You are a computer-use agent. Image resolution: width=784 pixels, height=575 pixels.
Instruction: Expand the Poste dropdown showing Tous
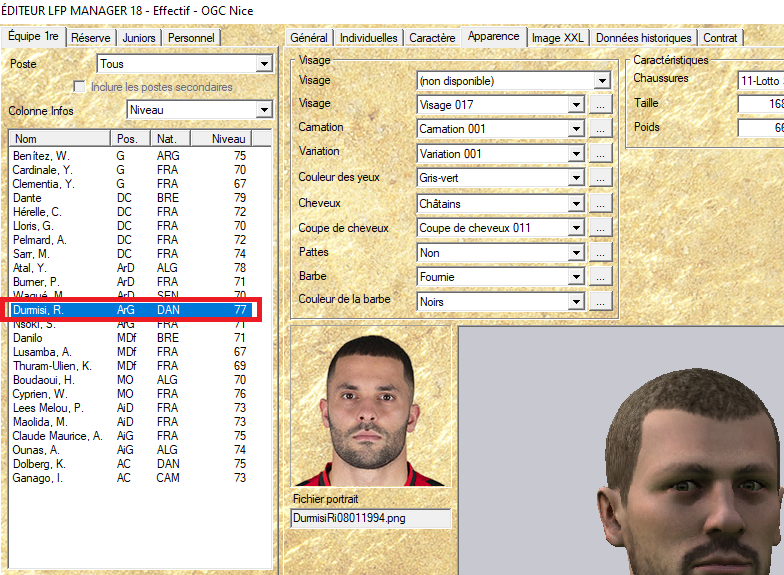[x=264, y=64]
